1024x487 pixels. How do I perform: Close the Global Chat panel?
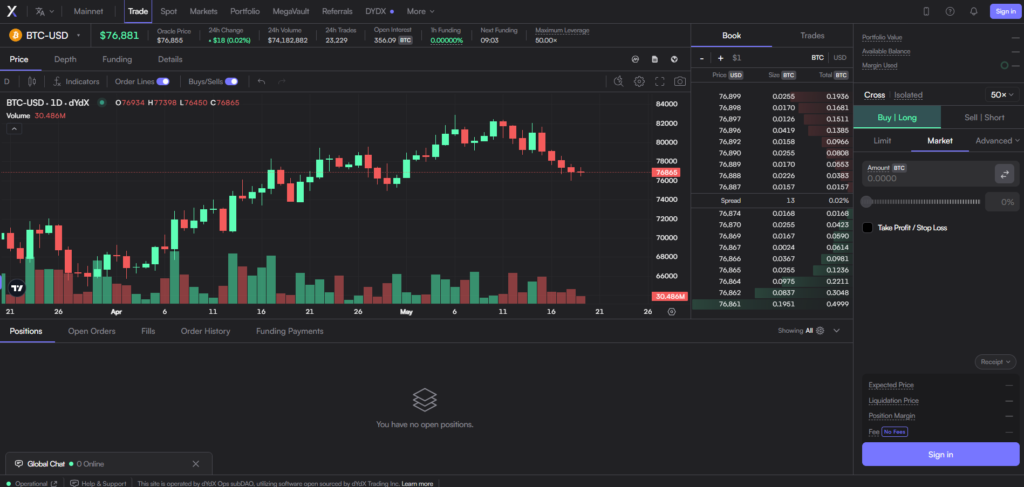tap(195, 464)
